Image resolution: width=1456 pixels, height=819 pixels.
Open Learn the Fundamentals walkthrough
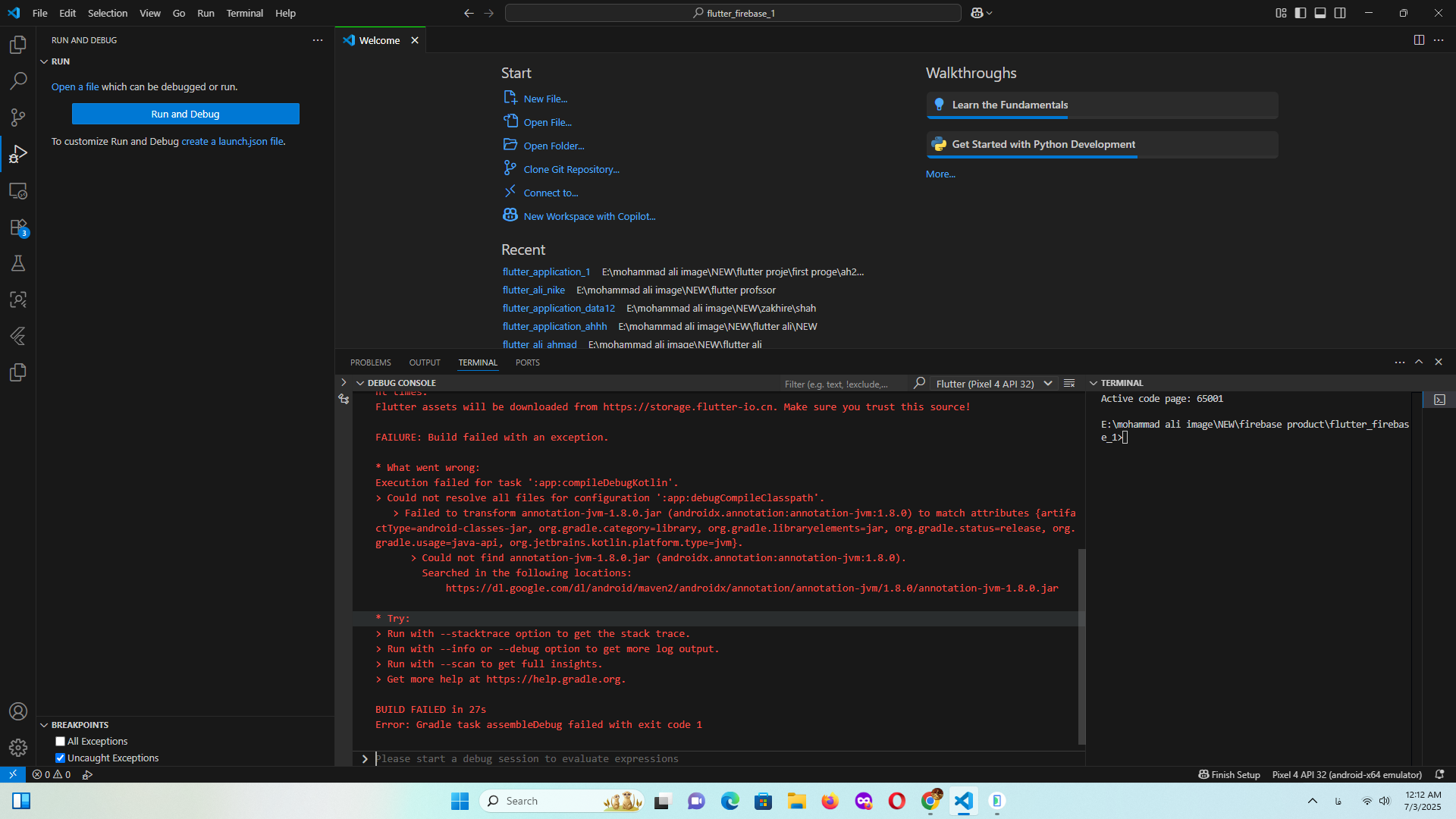pos(1102,105)
